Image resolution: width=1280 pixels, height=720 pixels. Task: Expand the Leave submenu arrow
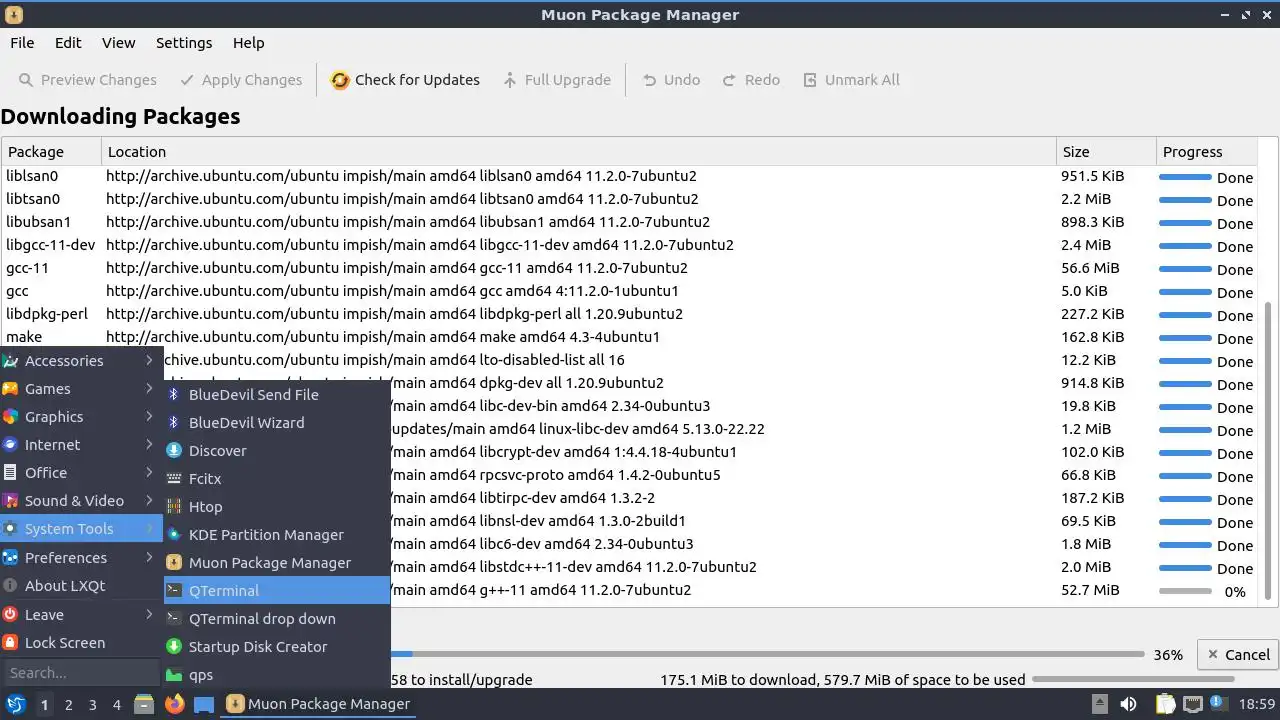(149, 614)
